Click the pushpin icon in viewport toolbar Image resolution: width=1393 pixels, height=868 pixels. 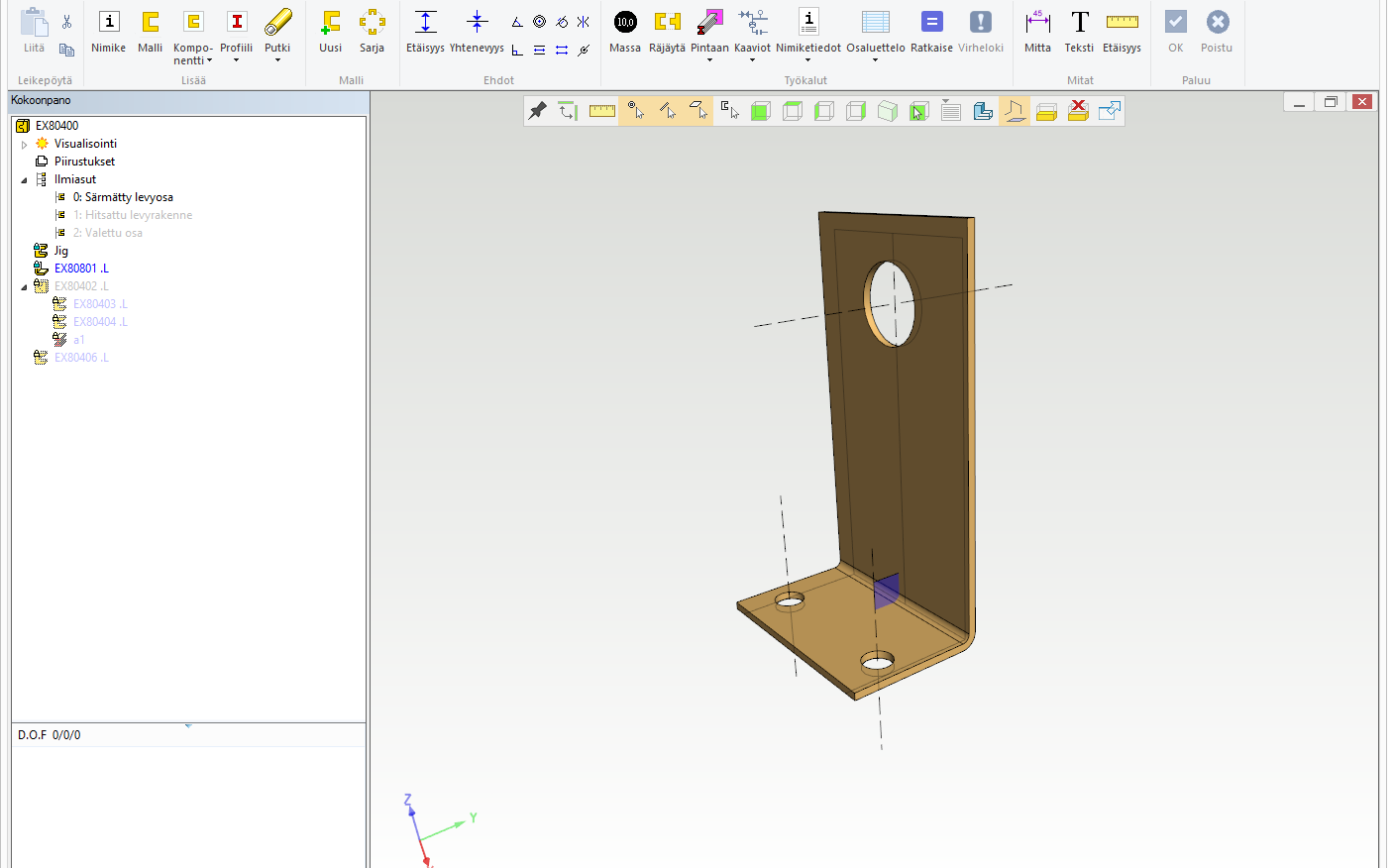(537, 111)
